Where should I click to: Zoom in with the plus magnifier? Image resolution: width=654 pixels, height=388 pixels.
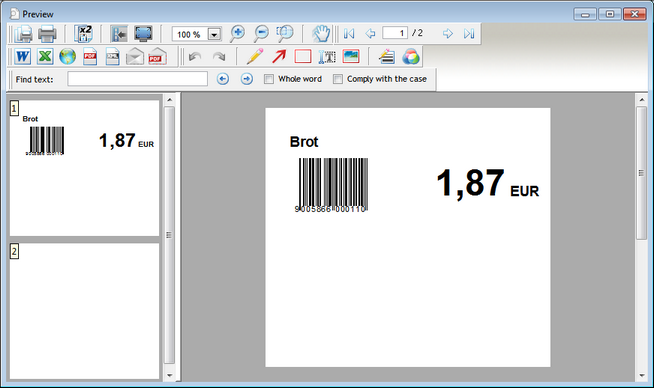(237, 34)
